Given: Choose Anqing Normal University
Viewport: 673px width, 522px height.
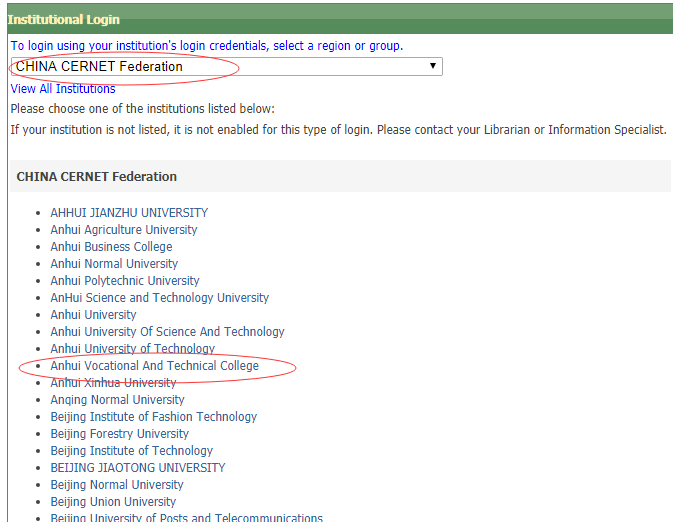Looking at the screenshot, I should [117, 400].
